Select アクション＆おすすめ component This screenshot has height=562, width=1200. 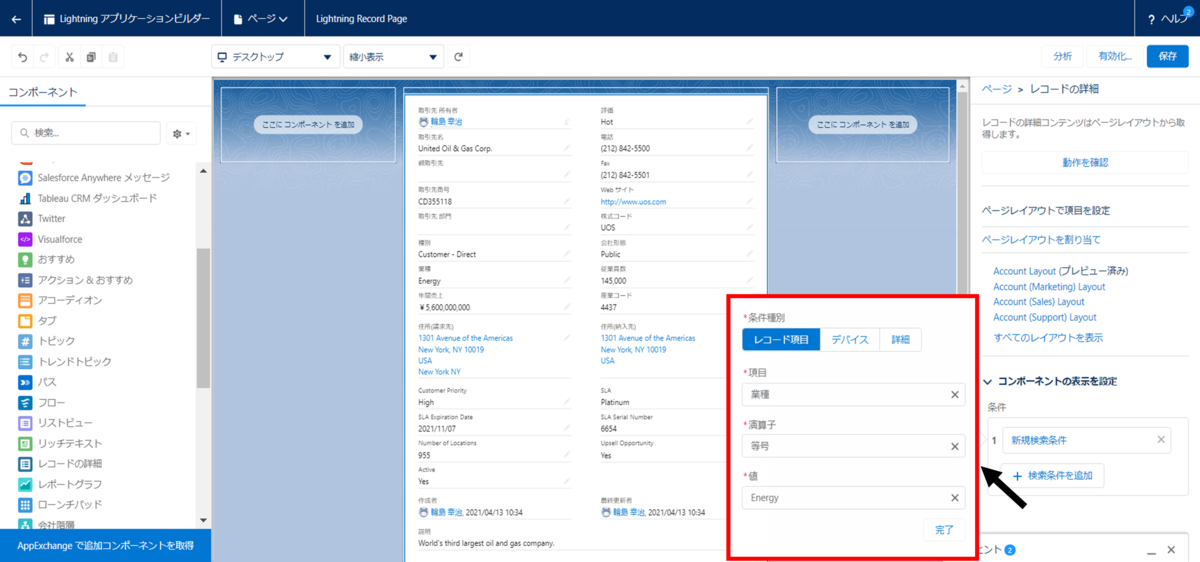pyautogui.click(x=75, y=280)
